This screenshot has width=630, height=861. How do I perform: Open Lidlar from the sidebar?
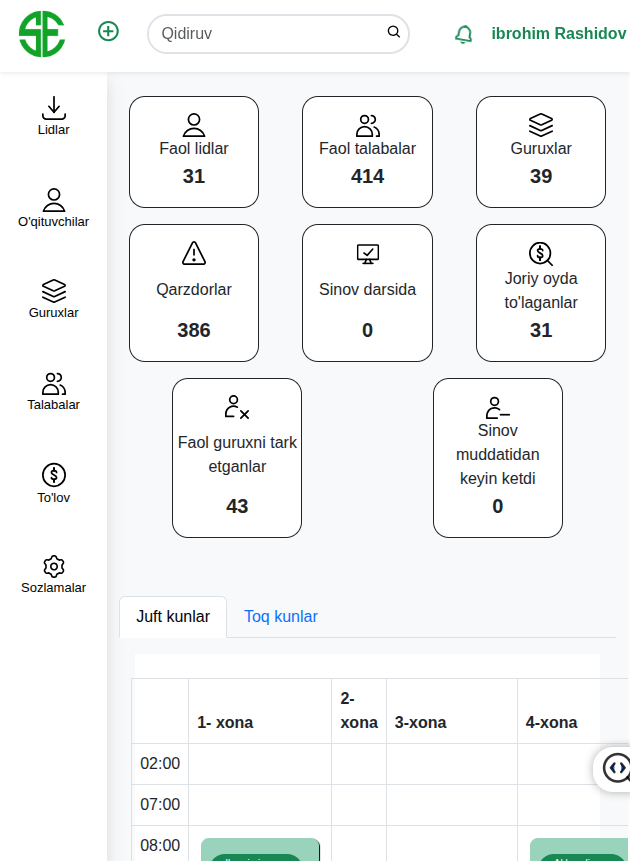coord(54,116)
